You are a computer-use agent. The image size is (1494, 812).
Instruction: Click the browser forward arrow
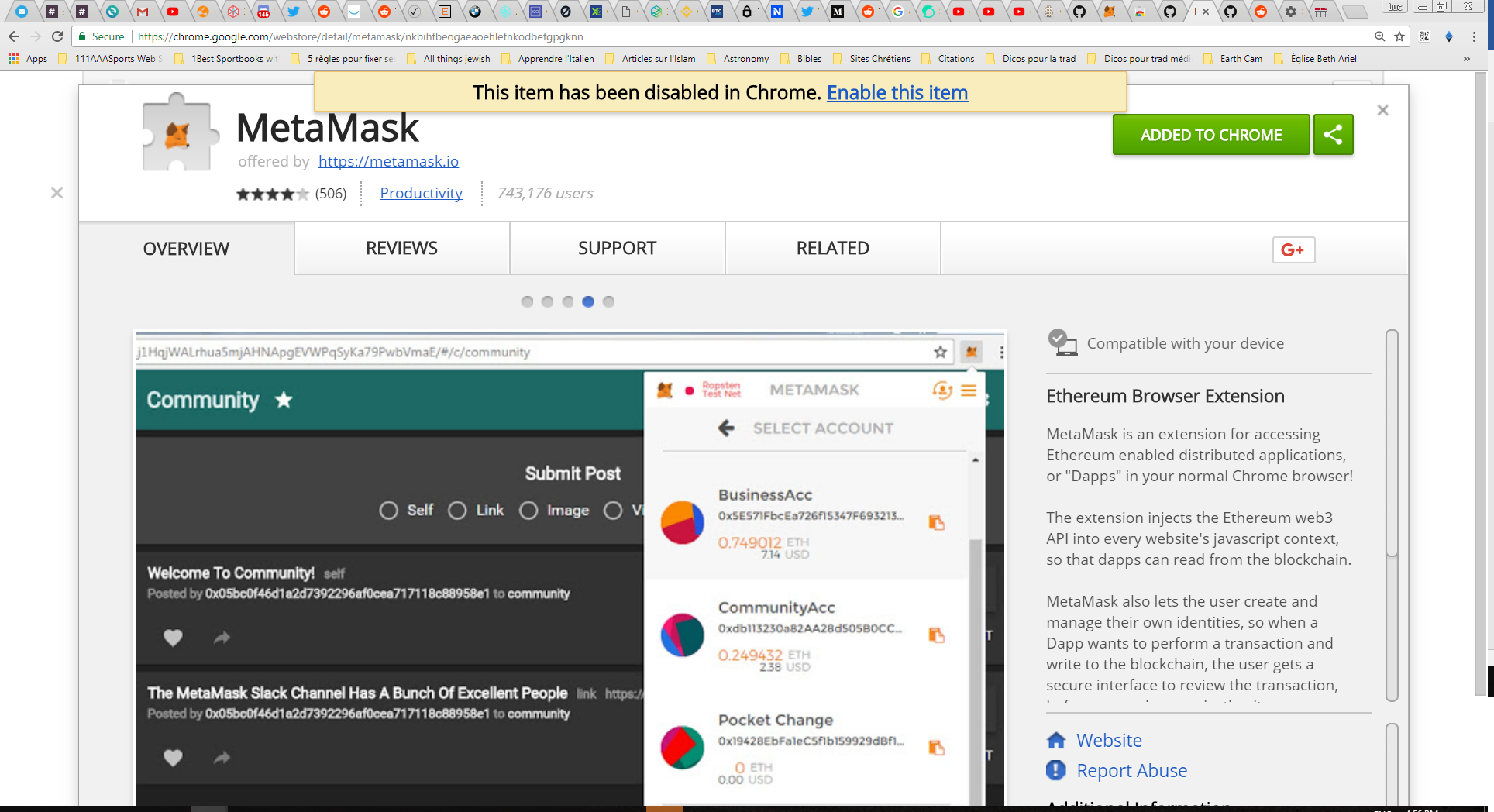click(x=36, y=36)
